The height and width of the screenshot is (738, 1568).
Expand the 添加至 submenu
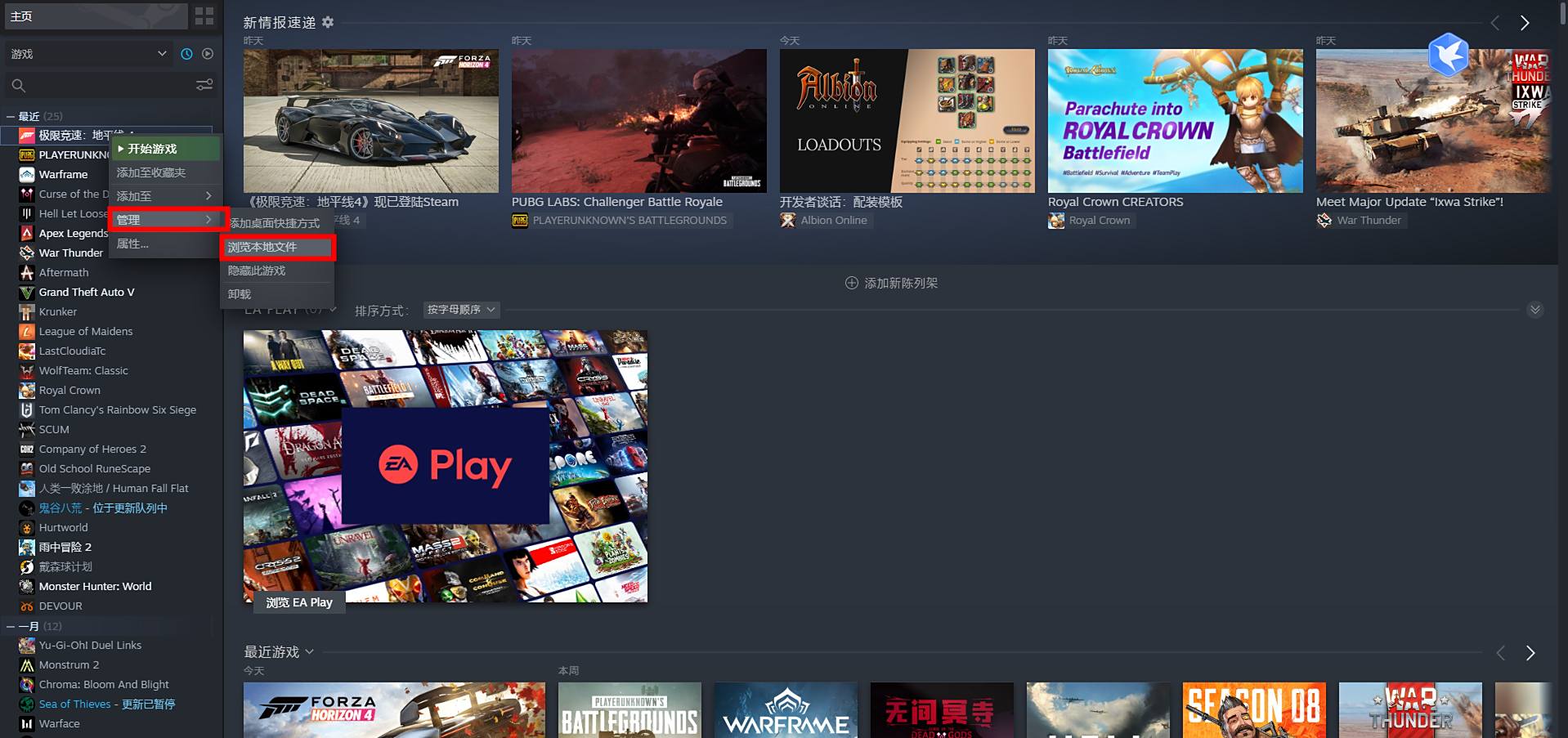pos(165,196)
